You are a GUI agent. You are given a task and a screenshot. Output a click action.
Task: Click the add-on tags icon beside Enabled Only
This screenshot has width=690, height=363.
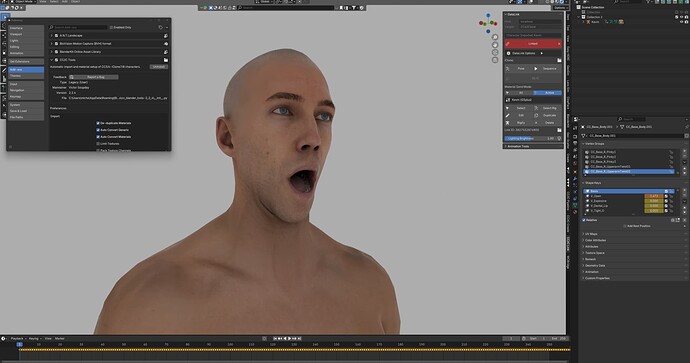pyautogui.click(x=161, y=27)
